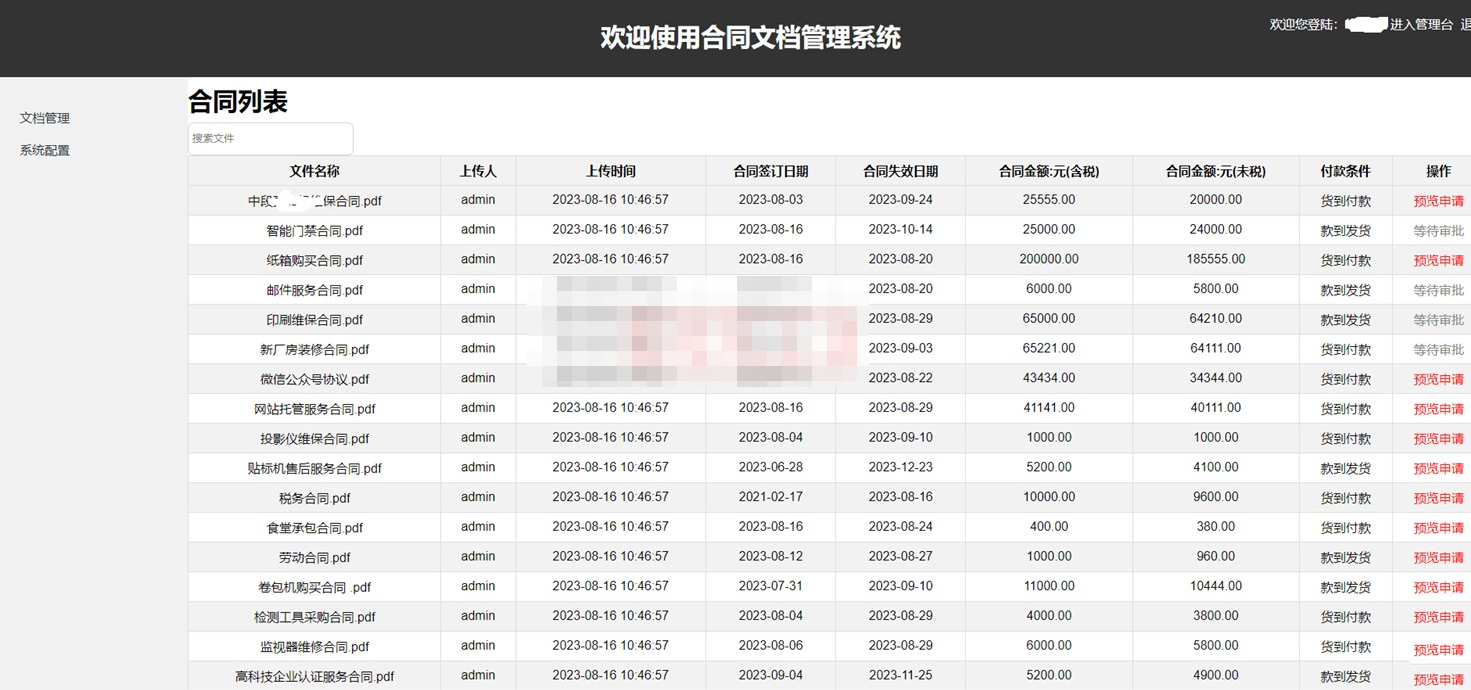Select file name 税务合同.pdf
Viewport: 1471px width, 690px height.
click(x=314, y=498)
